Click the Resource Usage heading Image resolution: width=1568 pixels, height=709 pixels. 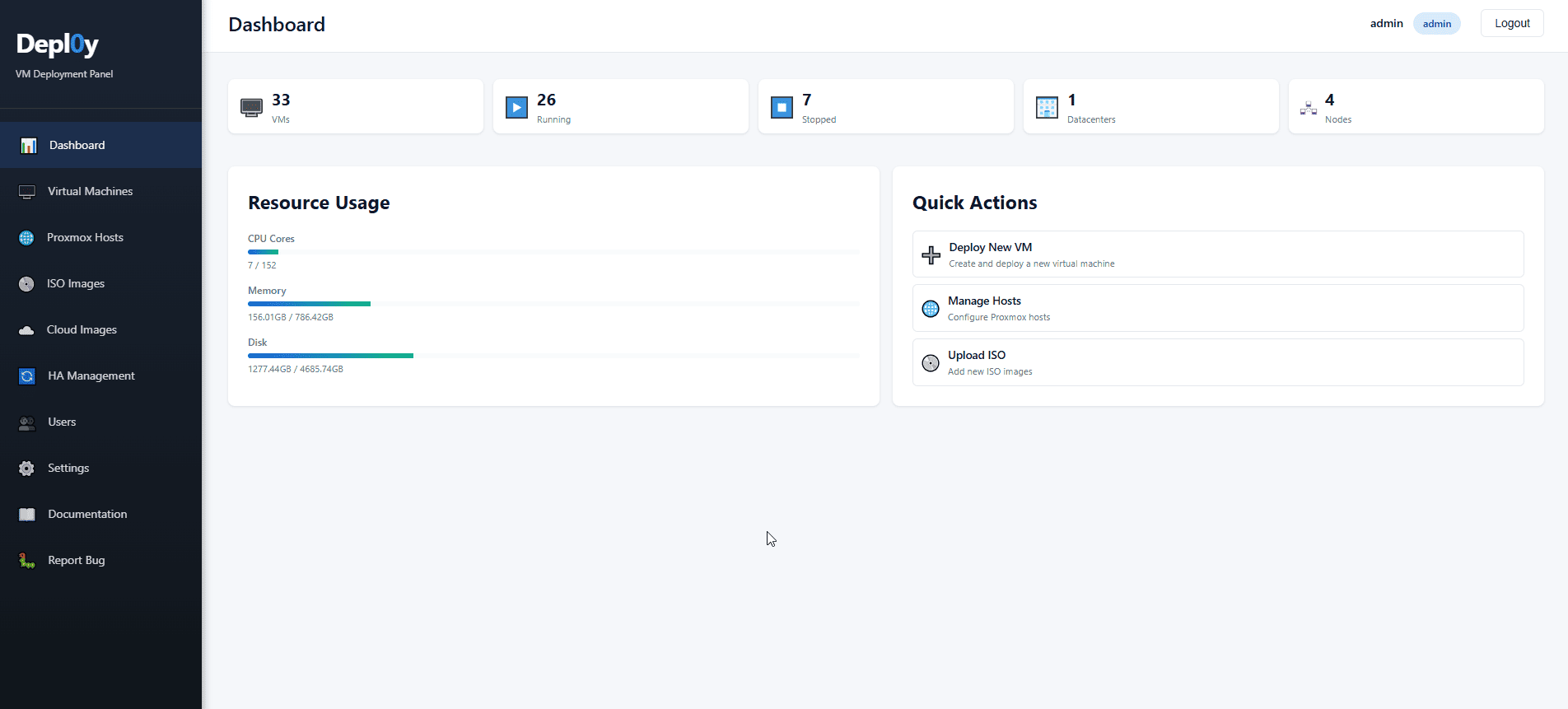(319, 203)
